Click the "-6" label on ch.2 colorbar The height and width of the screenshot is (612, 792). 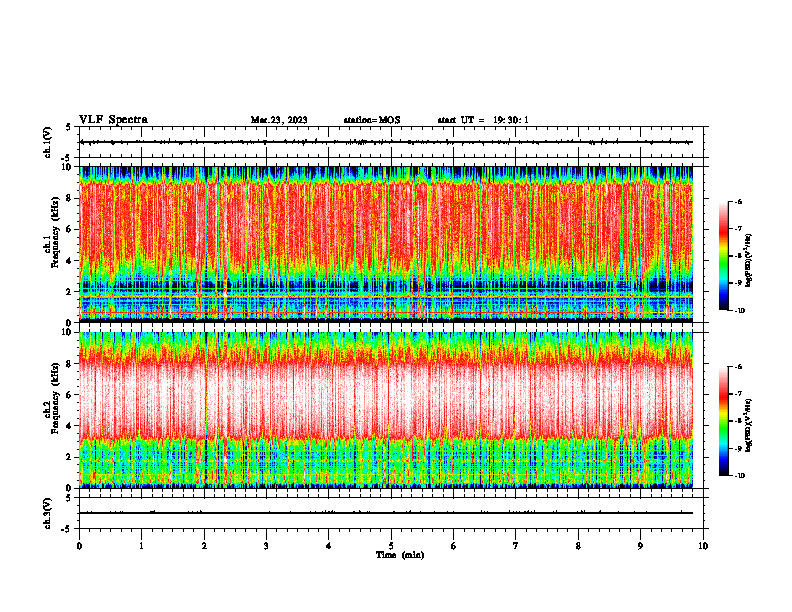pyautogui.click(x=738, y=367)
